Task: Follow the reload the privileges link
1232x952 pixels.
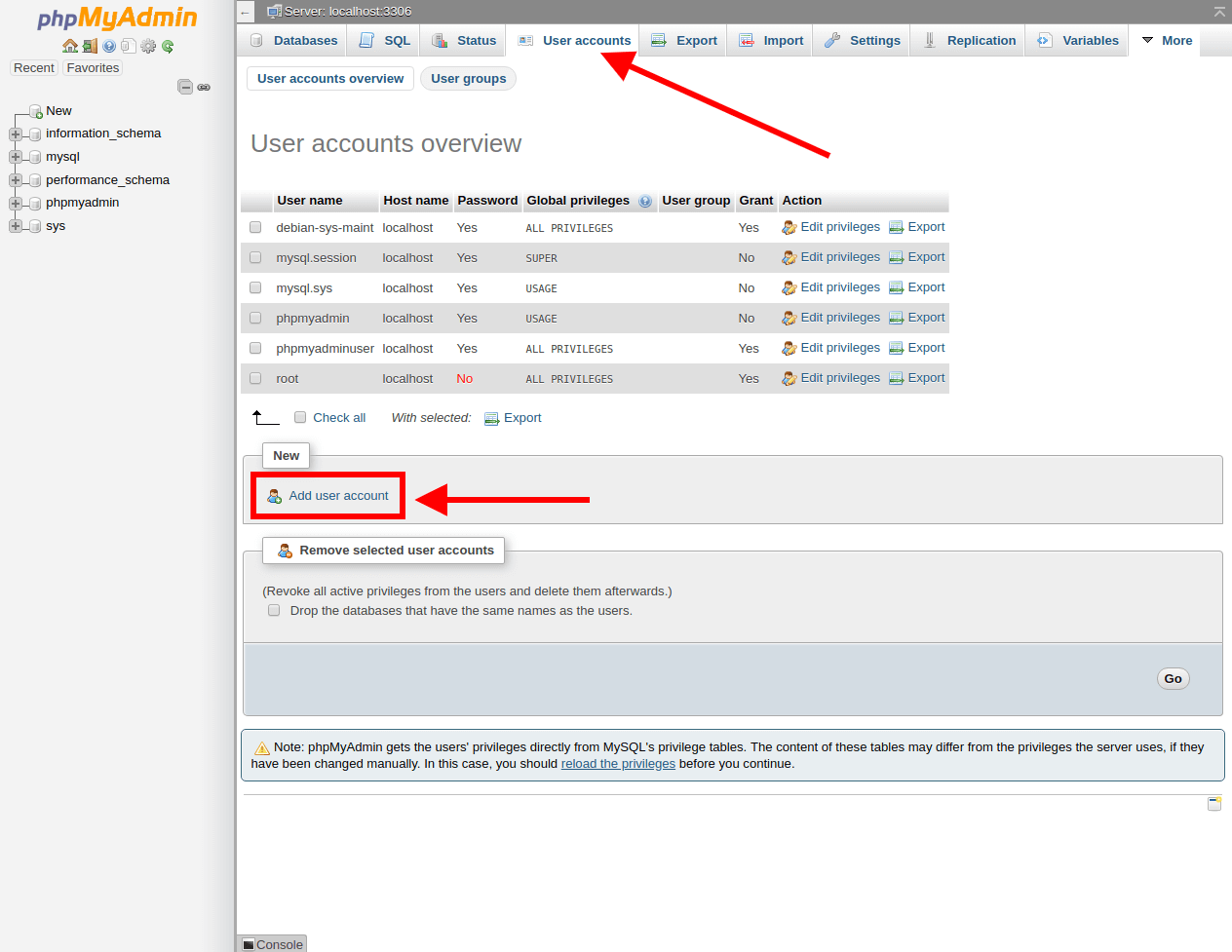Action: [618, 764]
